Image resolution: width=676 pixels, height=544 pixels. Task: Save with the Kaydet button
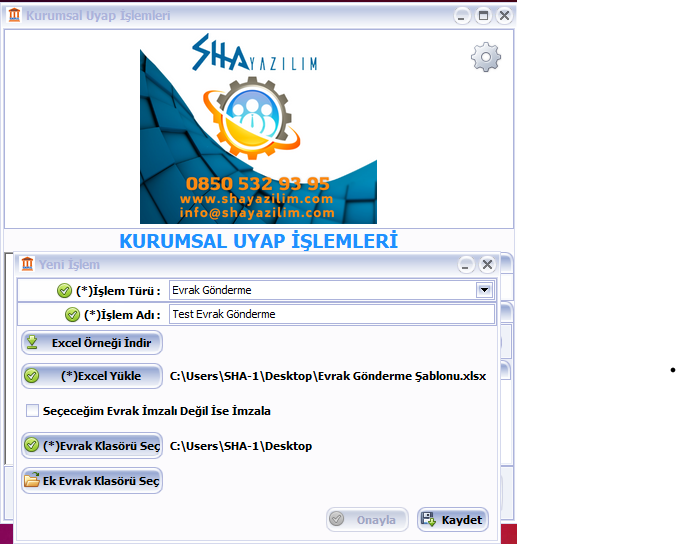[x=453, y=519]
